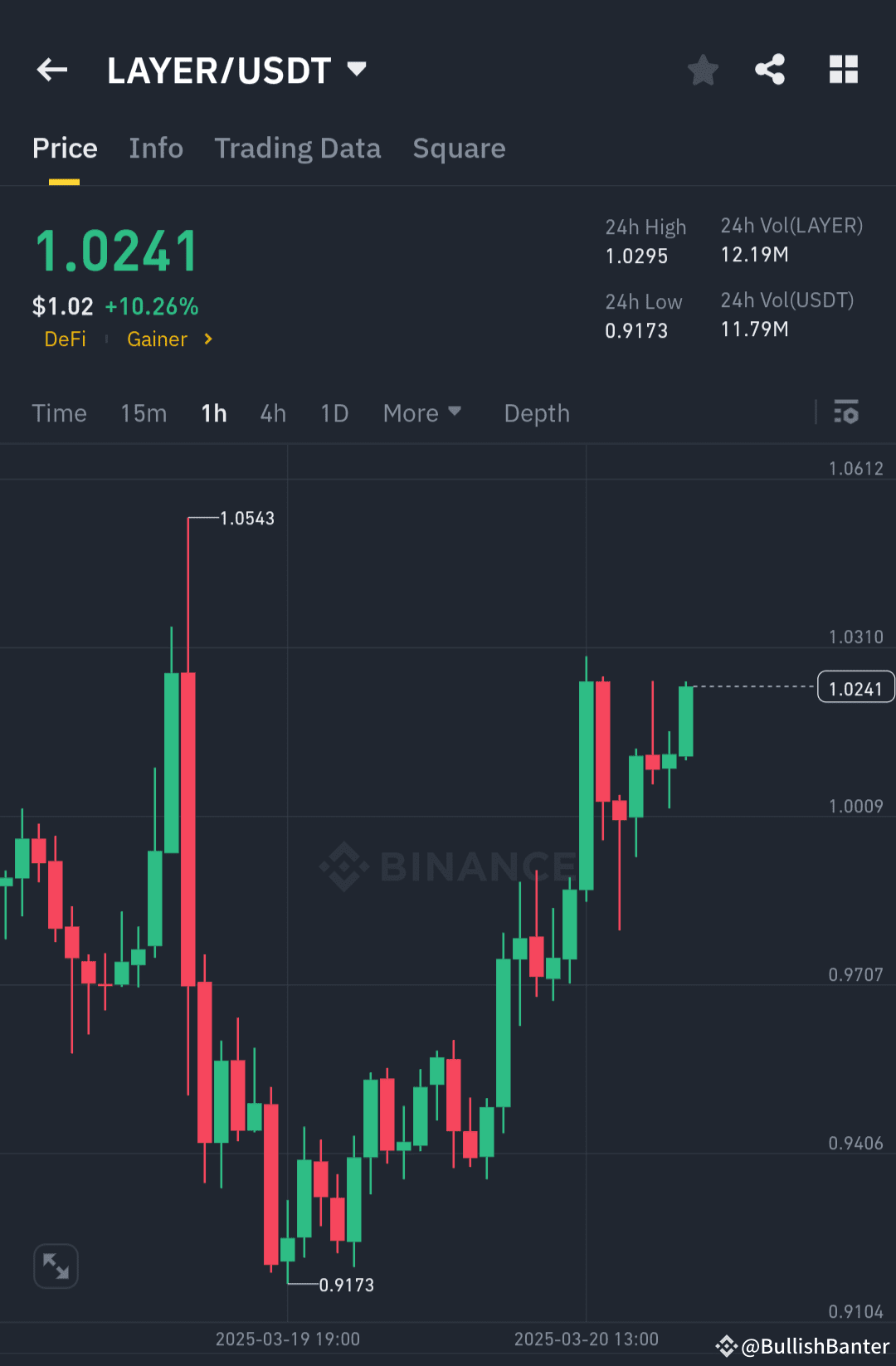Viewport: 896px width, 1366px height.
Task: Expand the More timeframes dropdown
Action: coord(421,412)
